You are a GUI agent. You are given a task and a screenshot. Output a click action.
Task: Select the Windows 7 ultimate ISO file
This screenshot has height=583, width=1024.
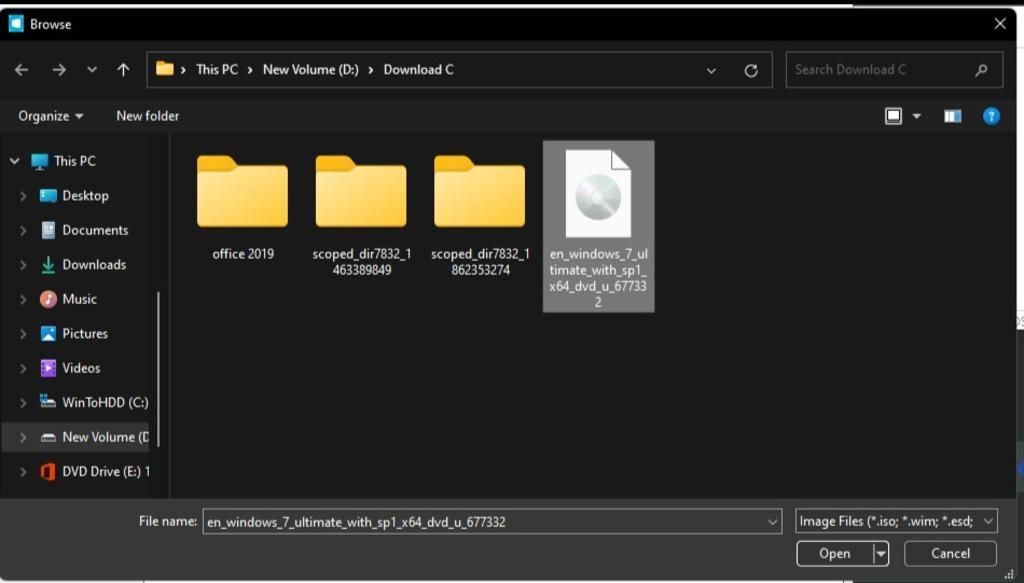coord(598,227)
